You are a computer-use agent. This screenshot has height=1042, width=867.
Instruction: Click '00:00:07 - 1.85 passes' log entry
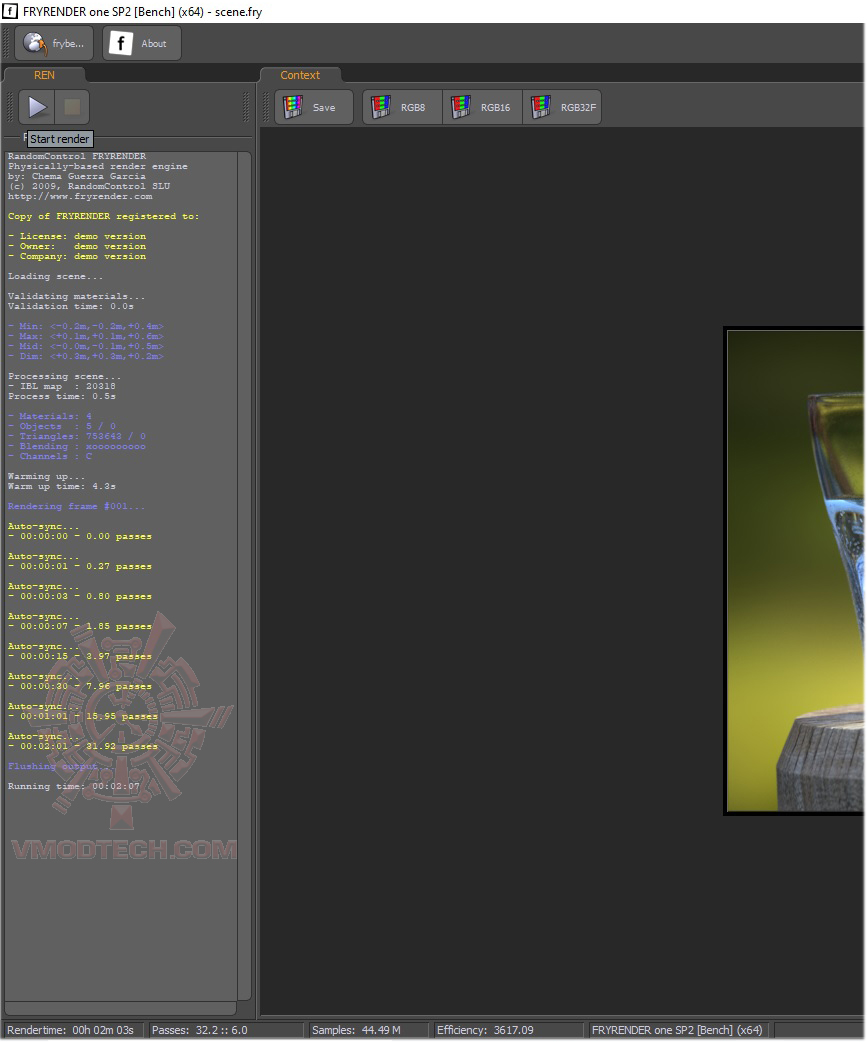click(x=80, y=626)
